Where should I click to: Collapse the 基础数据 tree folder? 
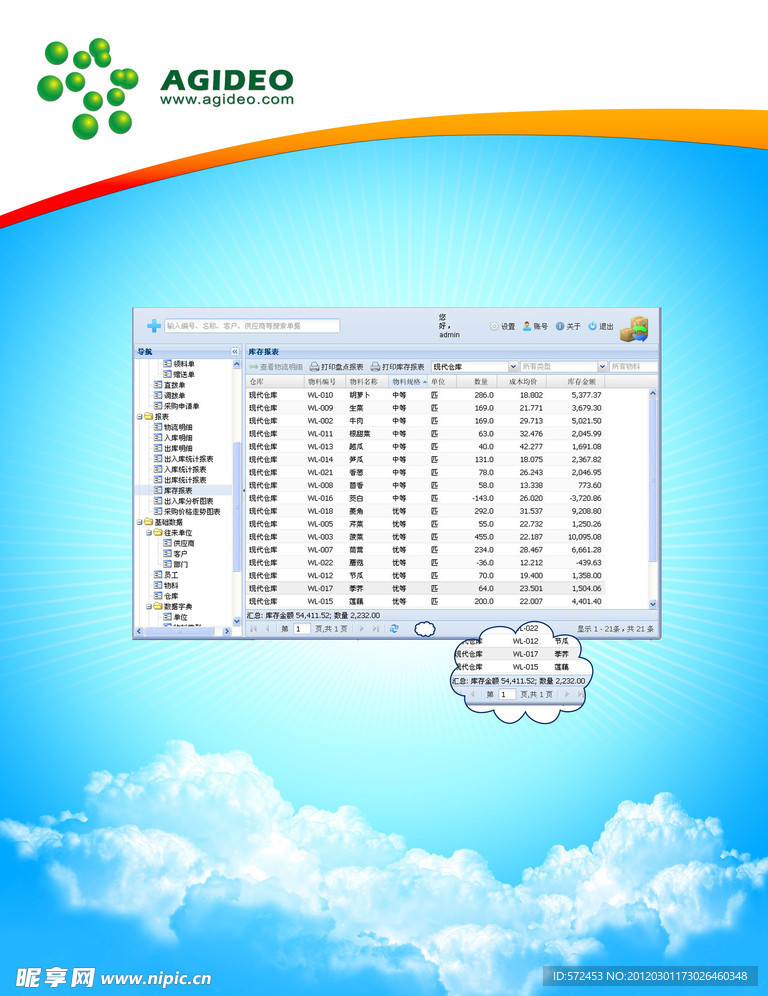pos(139,522)
